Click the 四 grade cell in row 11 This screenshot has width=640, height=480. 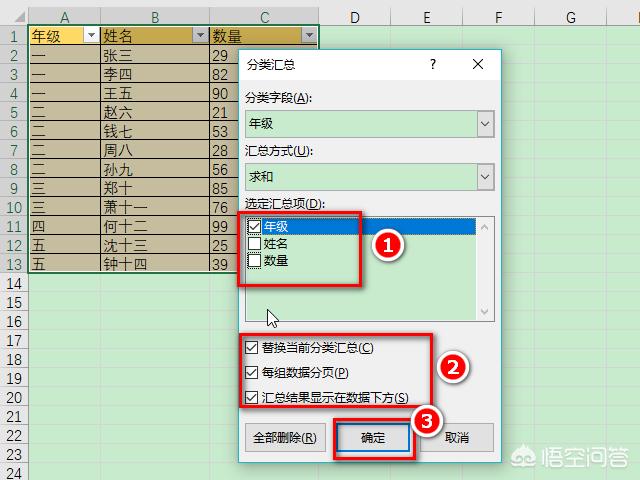64,226
